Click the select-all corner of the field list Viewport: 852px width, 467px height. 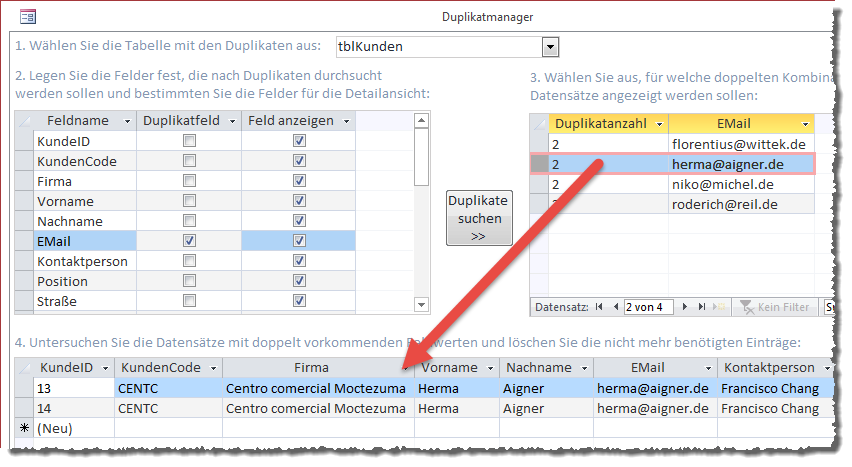click(24, 121)
